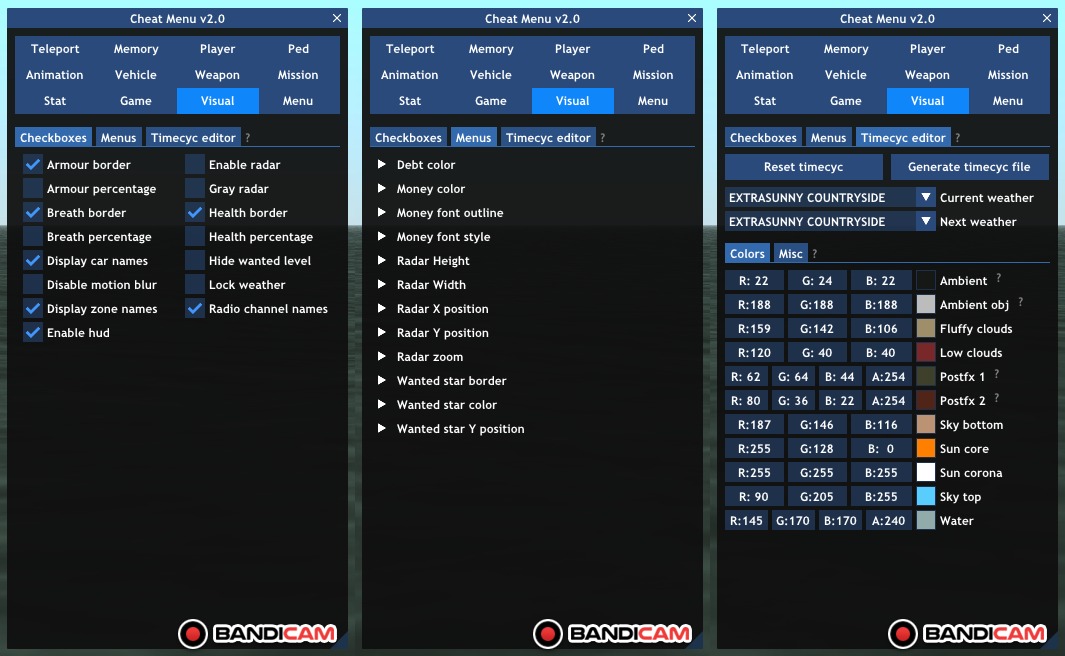The width and height of the screenshot is (1065, 656).
Task: Click Postfx 1 A:254 alpha field
Action: [888, 376]
